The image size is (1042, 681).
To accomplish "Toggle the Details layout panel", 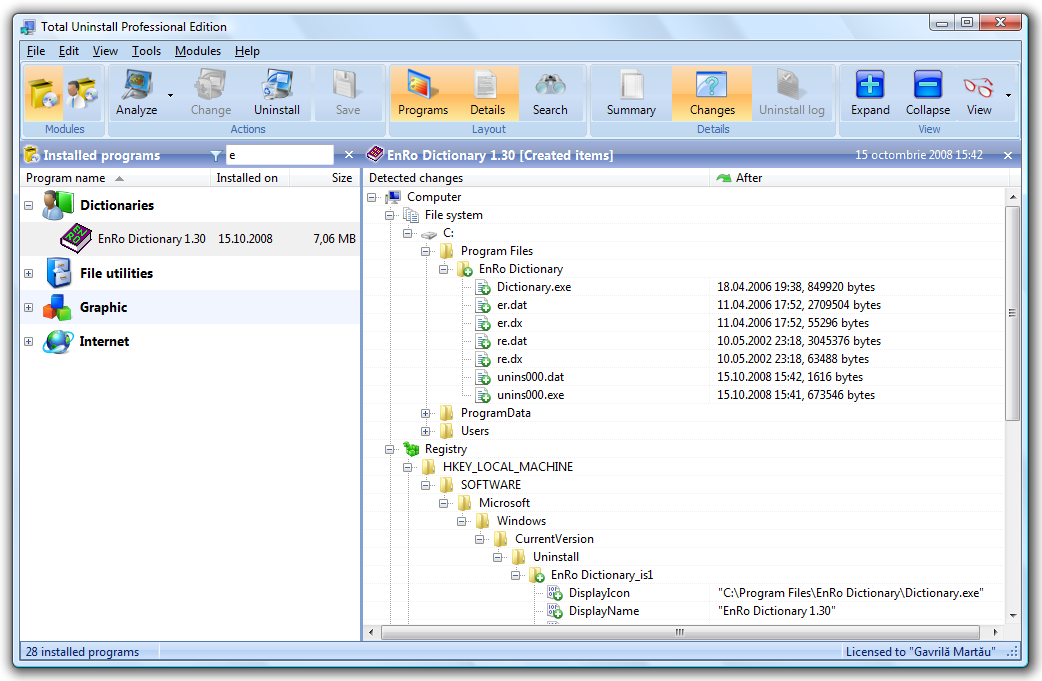I will pos(487,86).
